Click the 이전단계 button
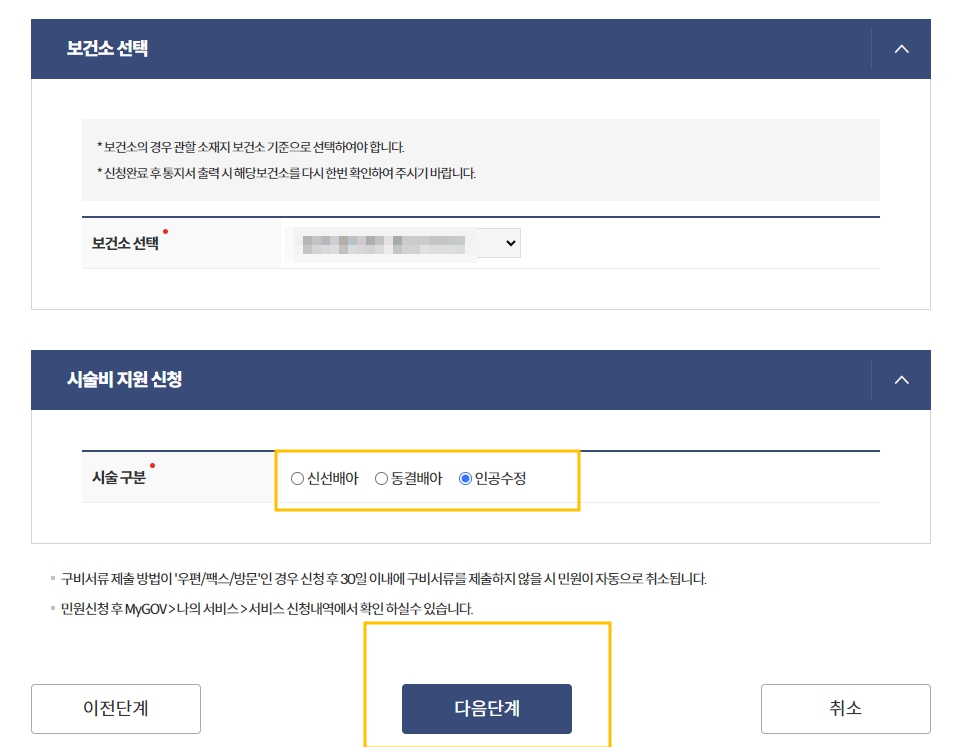 [116, 708]
